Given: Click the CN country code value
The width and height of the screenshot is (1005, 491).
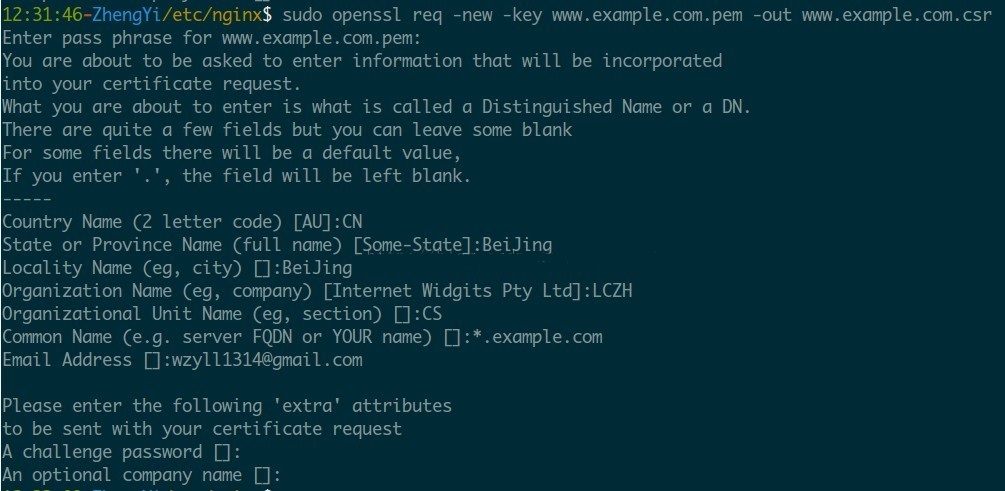Looking at the screenshot, I should (x=351, y=222).
